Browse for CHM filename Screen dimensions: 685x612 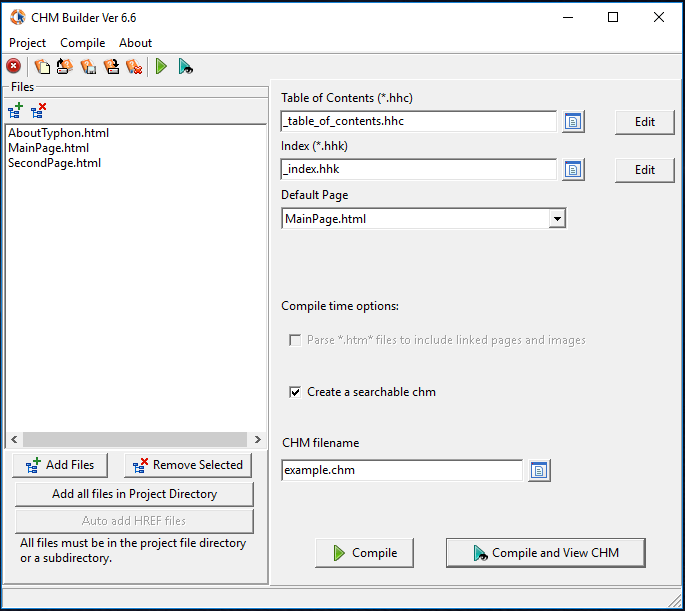point(539,470)
